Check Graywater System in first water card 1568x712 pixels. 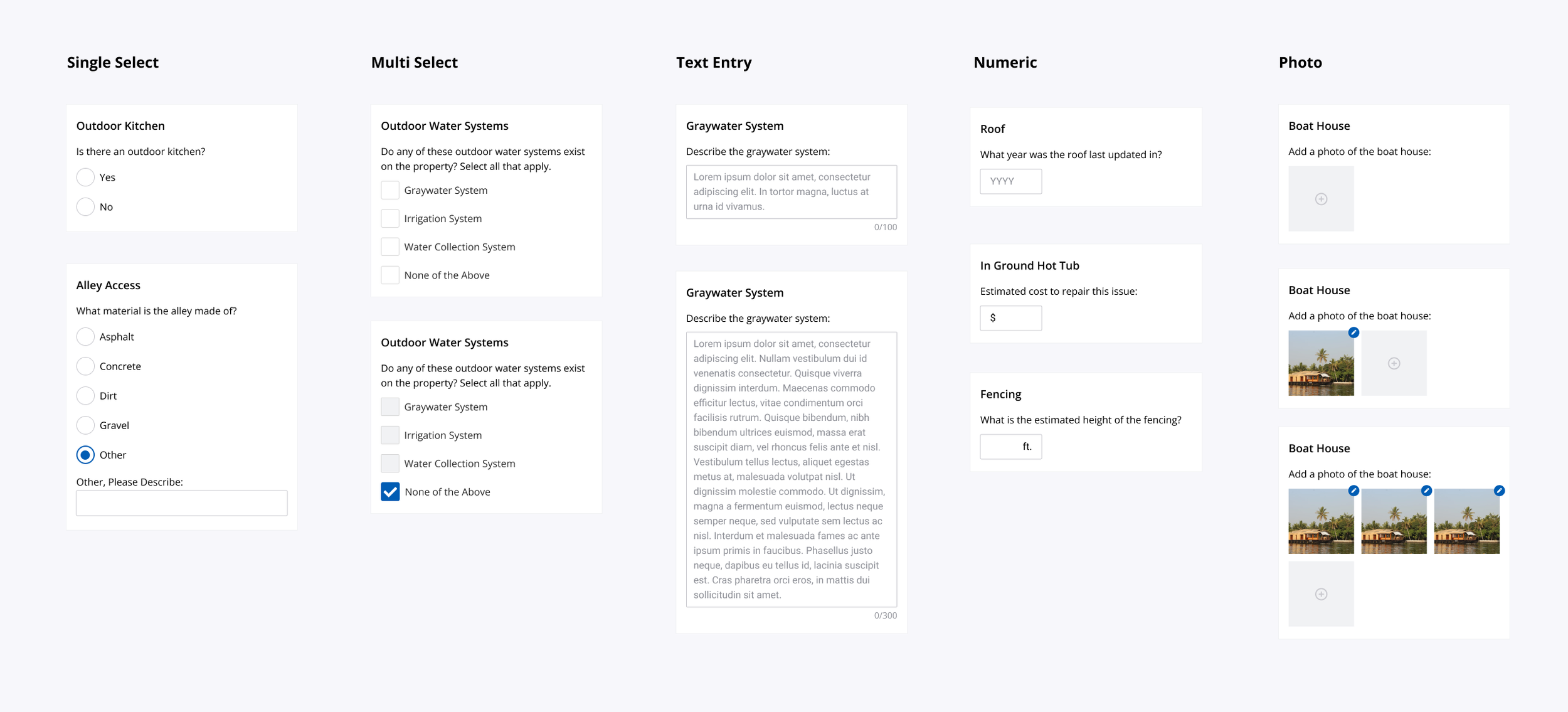(x=390, y=190)
